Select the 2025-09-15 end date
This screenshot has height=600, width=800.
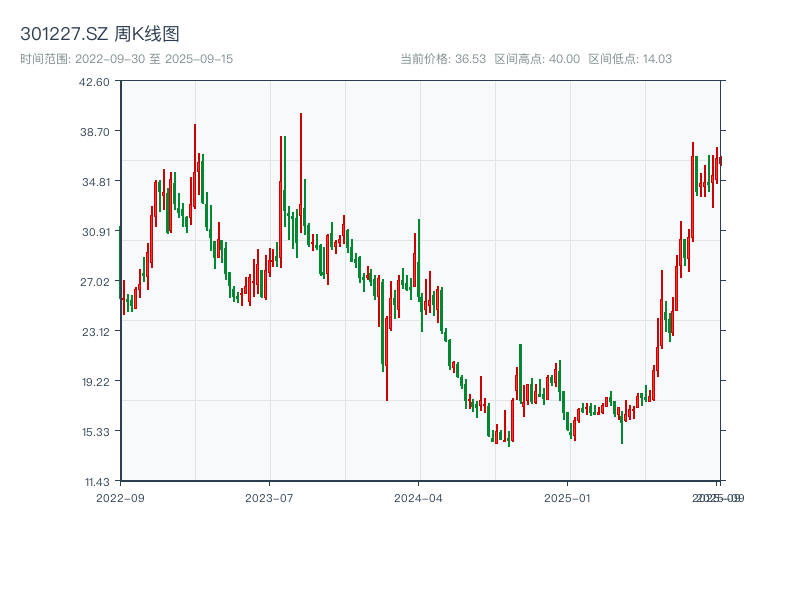(196, 58)
